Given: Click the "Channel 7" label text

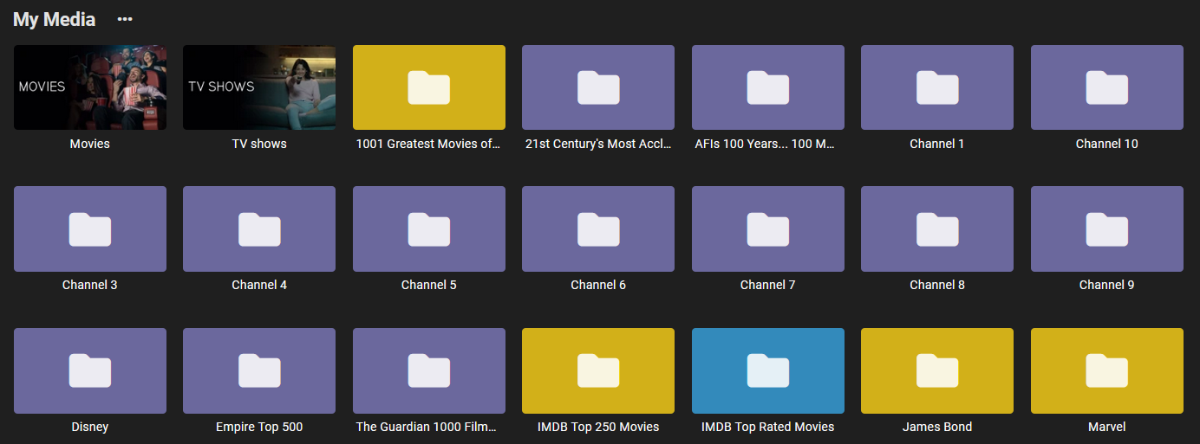Looking at the screenshot, I should pos(768,285).
